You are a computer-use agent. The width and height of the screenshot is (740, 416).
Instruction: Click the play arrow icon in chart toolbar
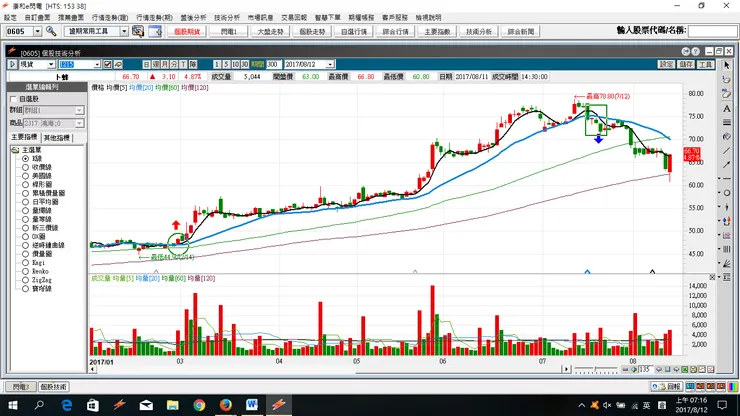pos(13,64)
